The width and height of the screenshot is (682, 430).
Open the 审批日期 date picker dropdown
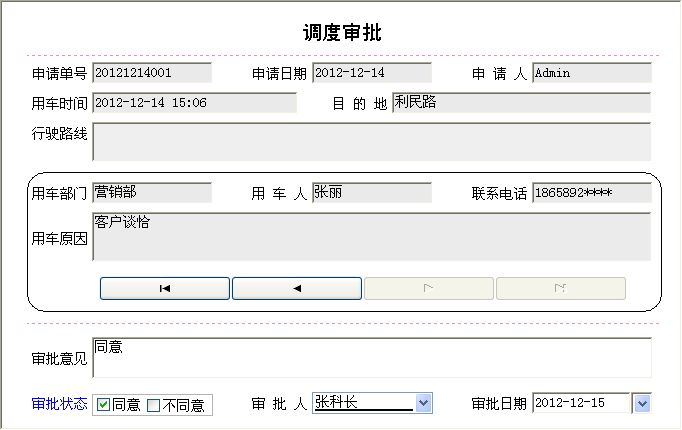click(642, 403)
